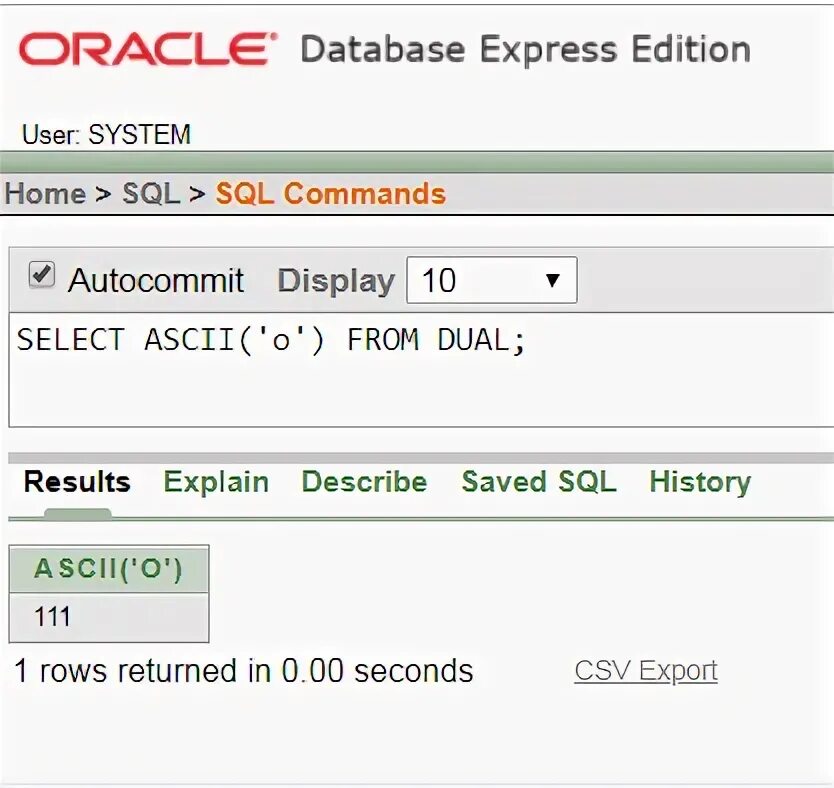834x788 pixels.
Task: Click the Database Express Edition title
Action: [x=525, y=49]
